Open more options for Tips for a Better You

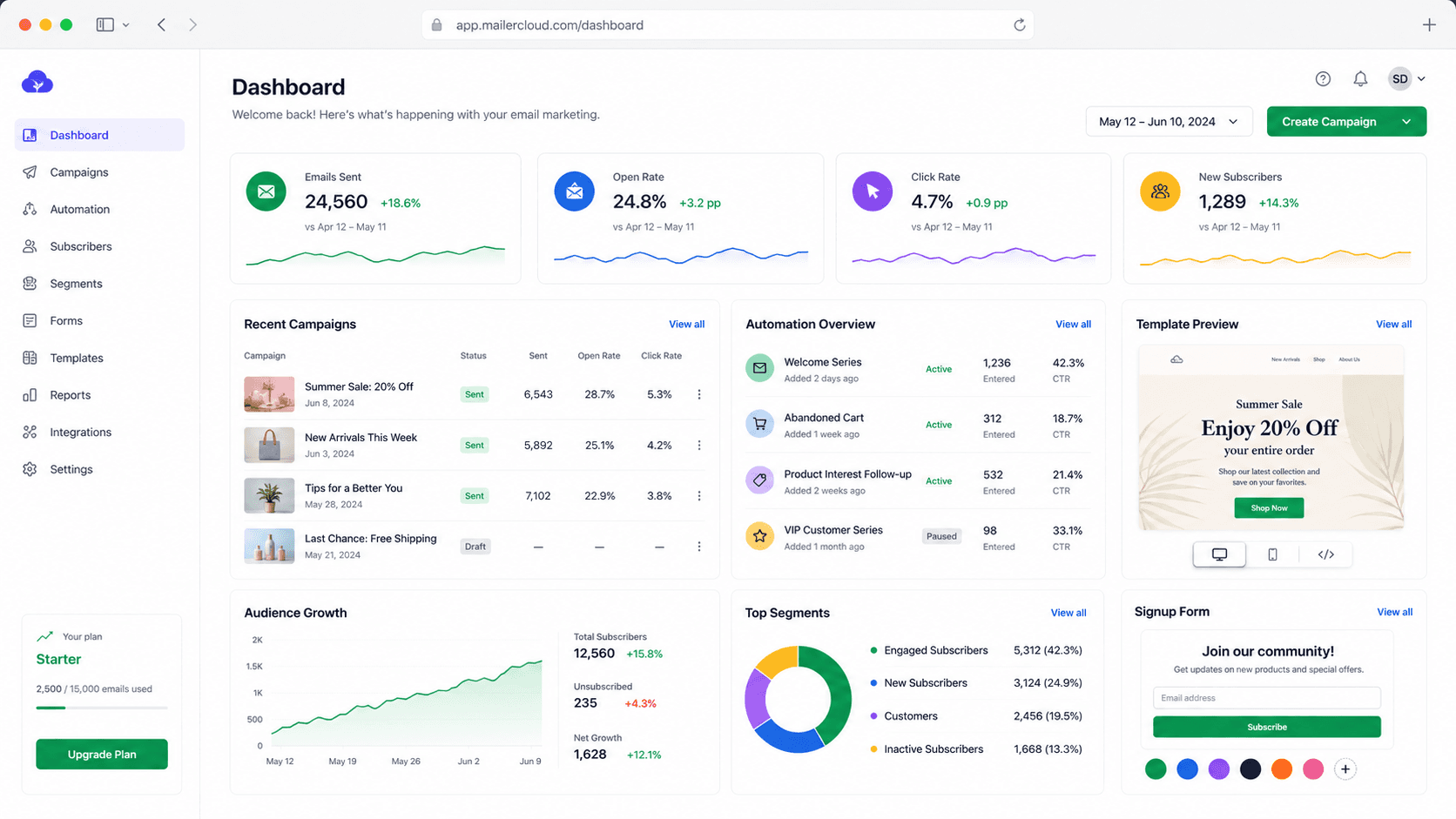pos(699,496)
